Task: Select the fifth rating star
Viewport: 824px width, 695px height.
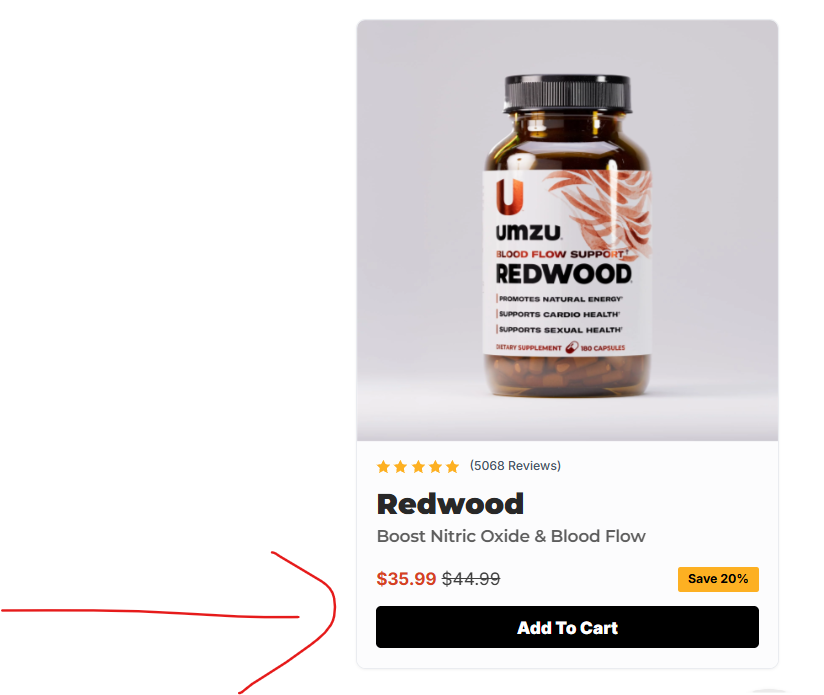Action: (x=452, y=466)
